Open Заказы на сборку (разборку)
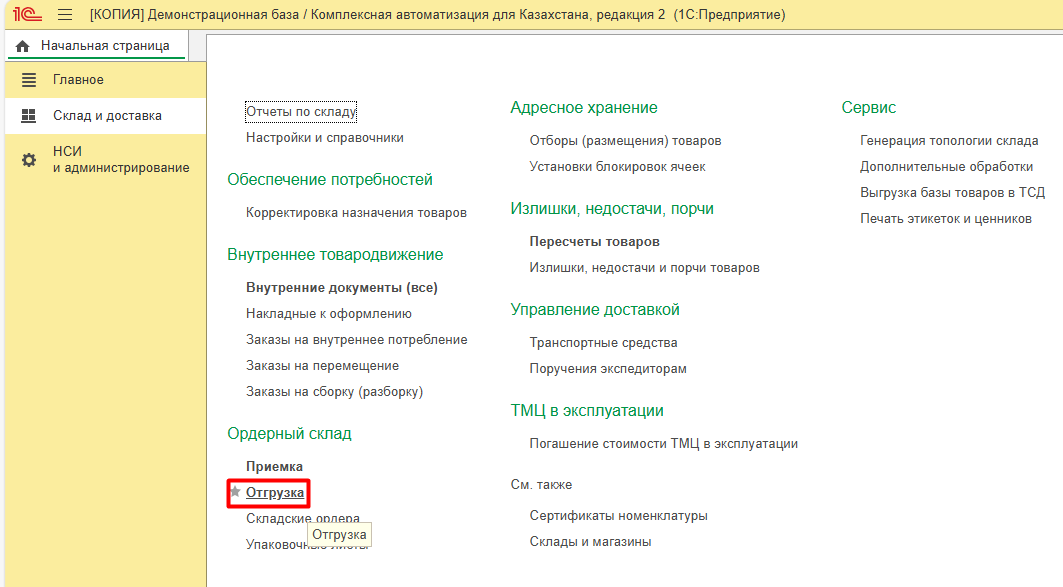Image resolution: width=1063 pixels, height=587 pixels. coord(334,392)
